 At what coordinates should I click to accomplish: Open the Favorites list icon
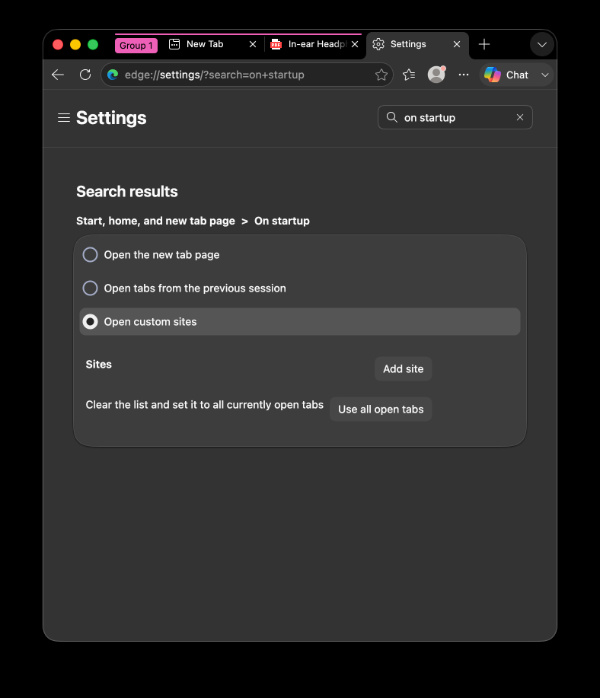tap(409, 75)
